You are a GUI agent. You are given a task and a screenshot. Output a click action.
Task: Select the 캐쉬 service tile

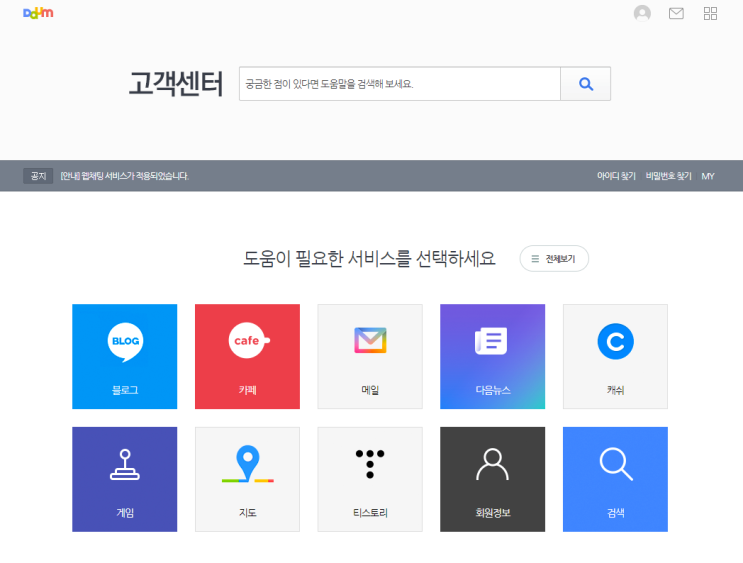point(616,356)
